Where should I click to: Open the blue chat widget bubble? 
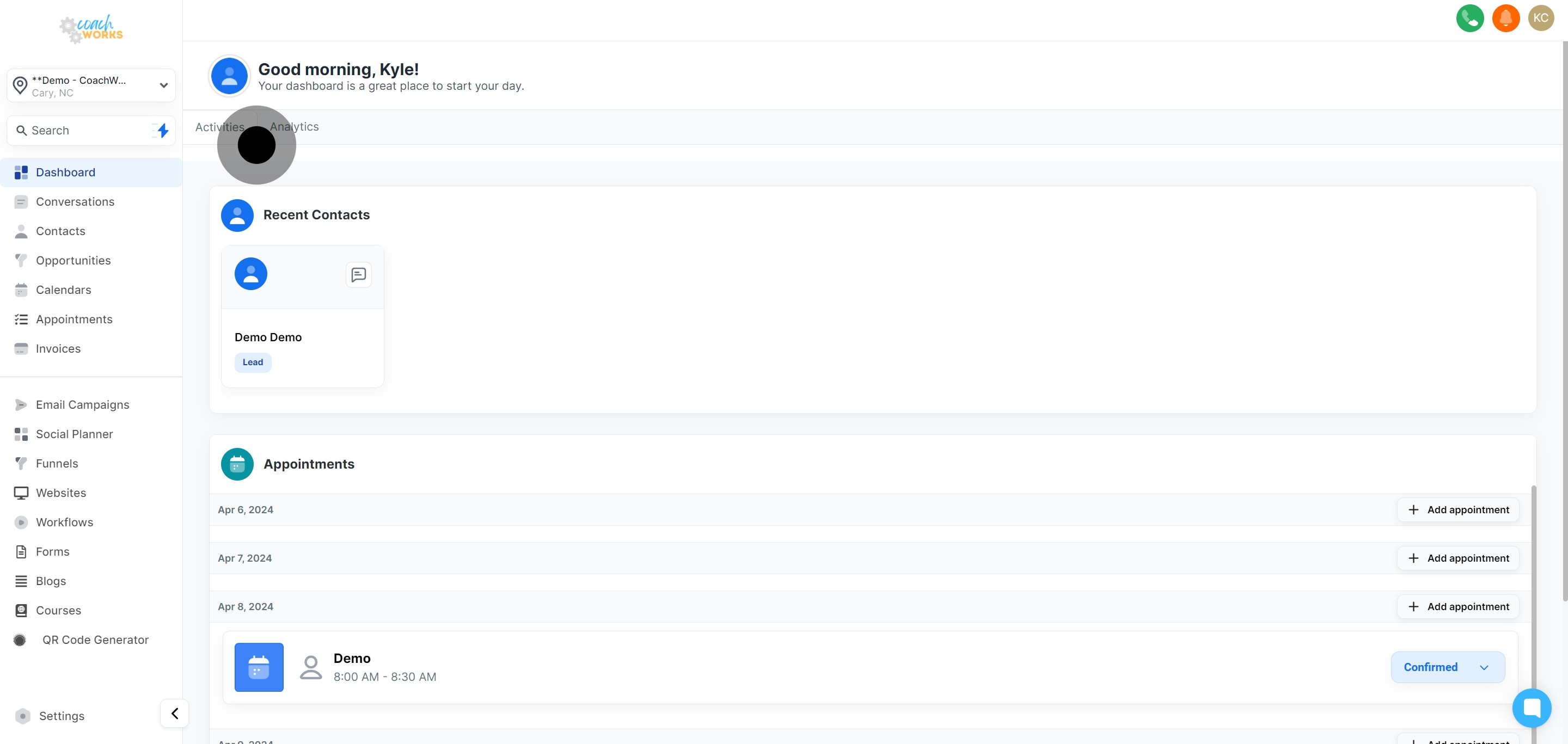point(1532,708)
